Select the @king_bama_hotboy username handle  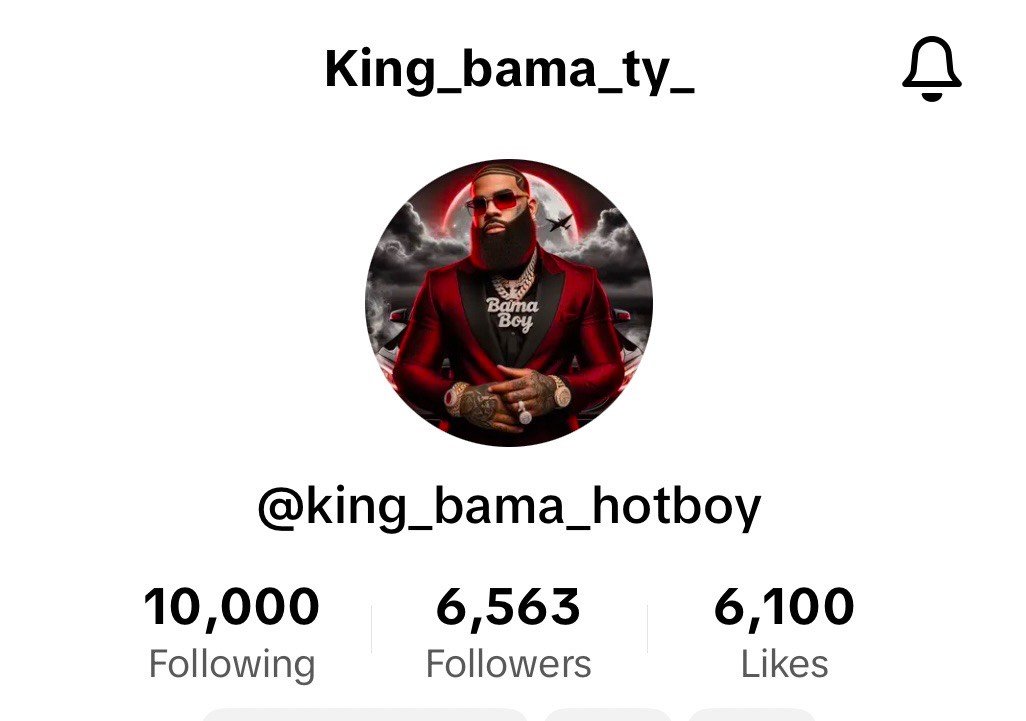click(509, 507)
